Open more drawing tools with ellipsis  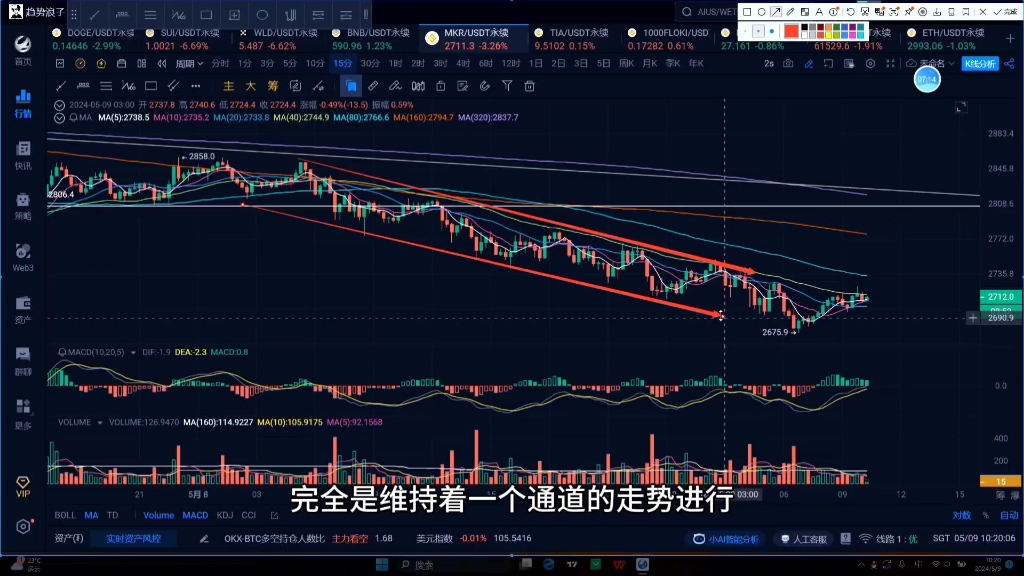tap(196, 86)
